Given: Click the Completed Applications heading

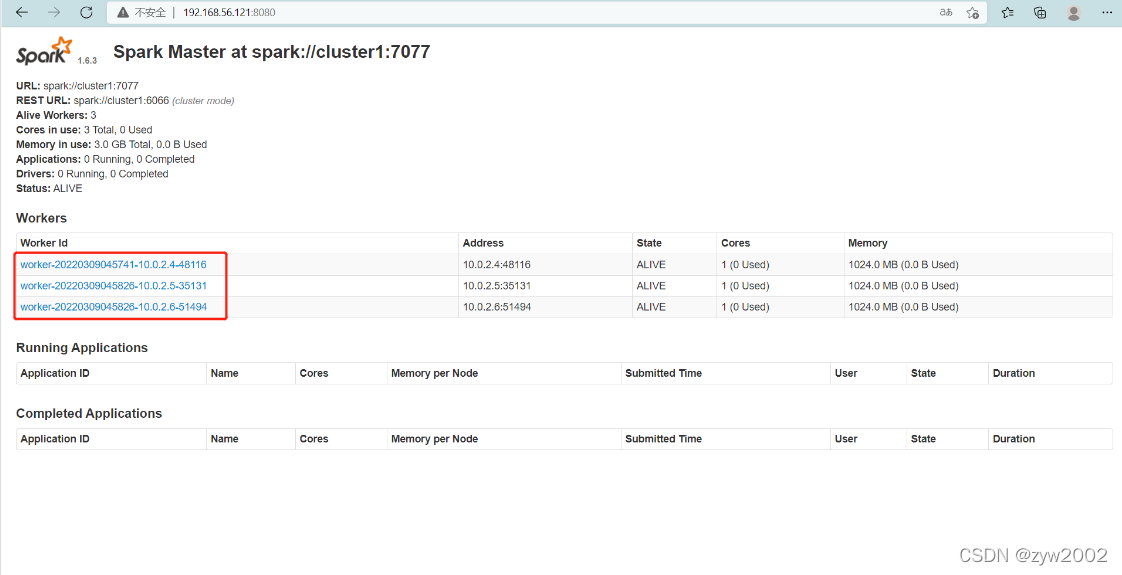Looking at the screenshot, I should pyautogui.click(x=89, y=413).
